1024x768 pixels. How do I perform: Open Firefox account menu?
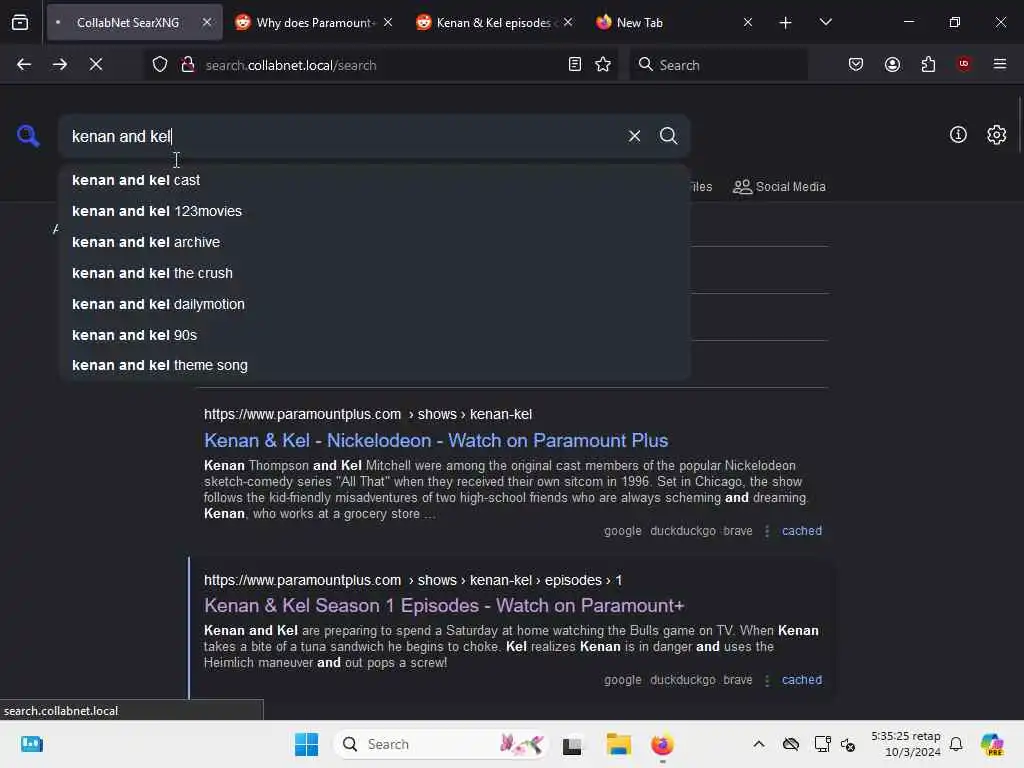click(x=892, y=64)
